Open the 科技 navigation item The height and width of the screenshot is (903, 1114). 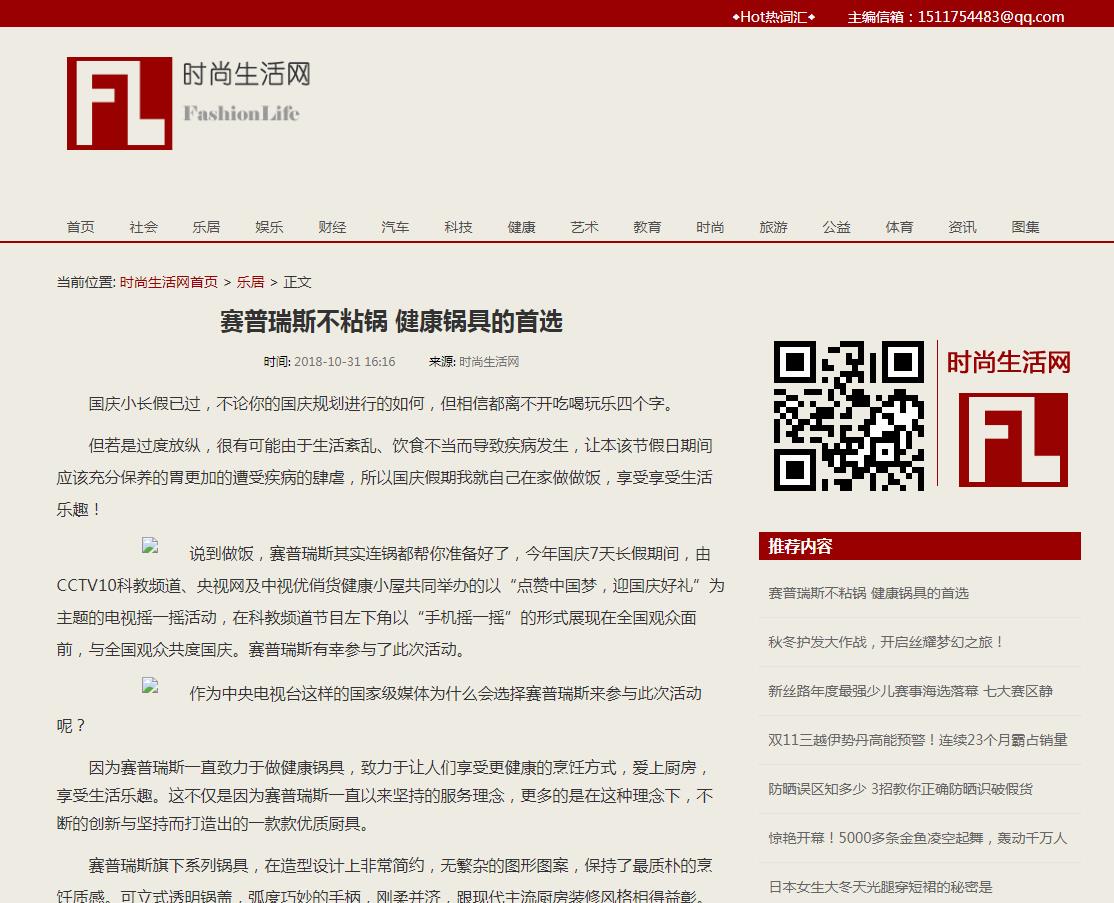(x=458, y=227)
